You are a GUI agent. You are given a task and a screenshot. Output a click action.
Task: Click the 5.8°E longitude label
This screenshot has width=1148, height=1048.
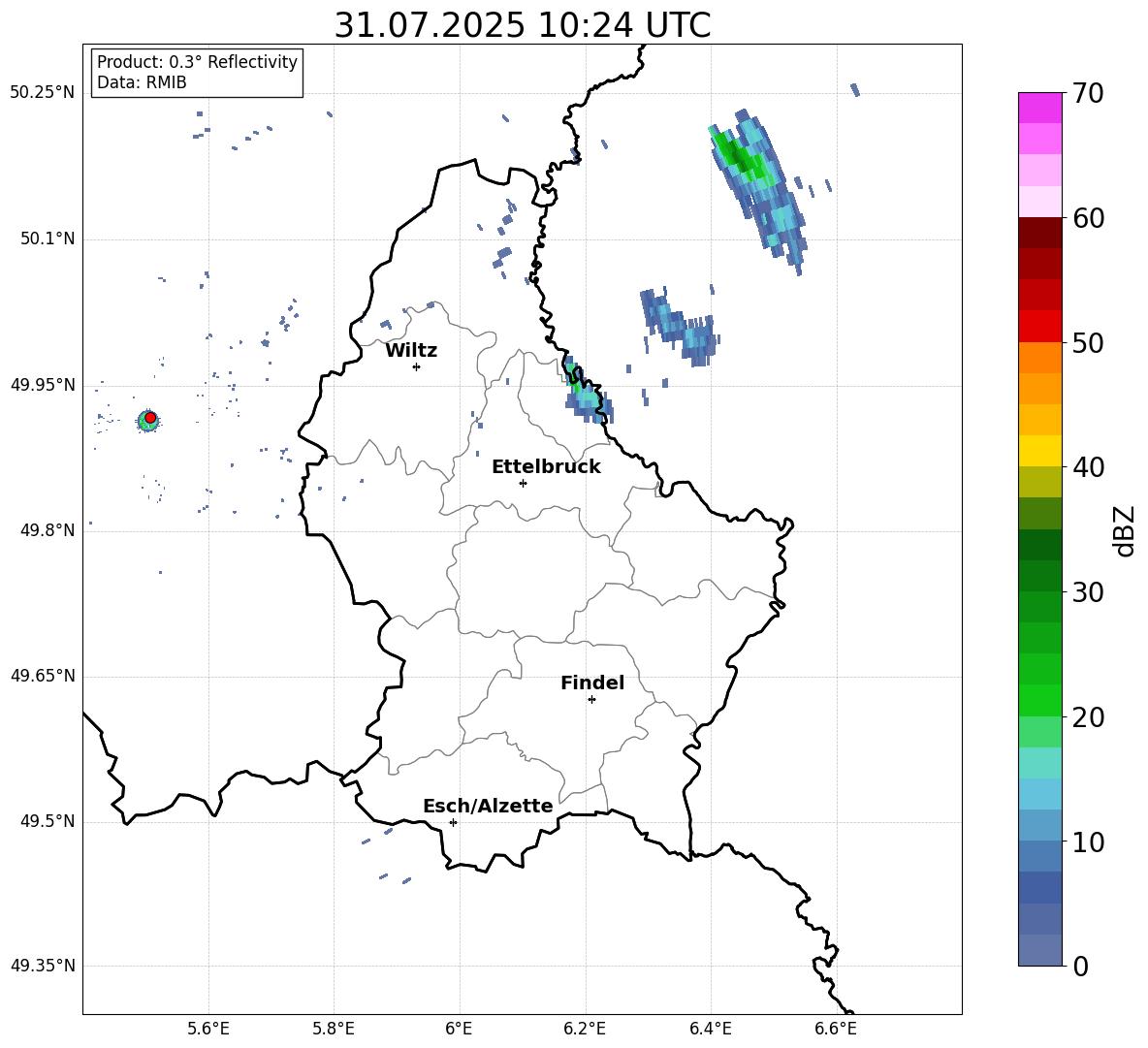pyautogui.click(x=334, y=1029)
